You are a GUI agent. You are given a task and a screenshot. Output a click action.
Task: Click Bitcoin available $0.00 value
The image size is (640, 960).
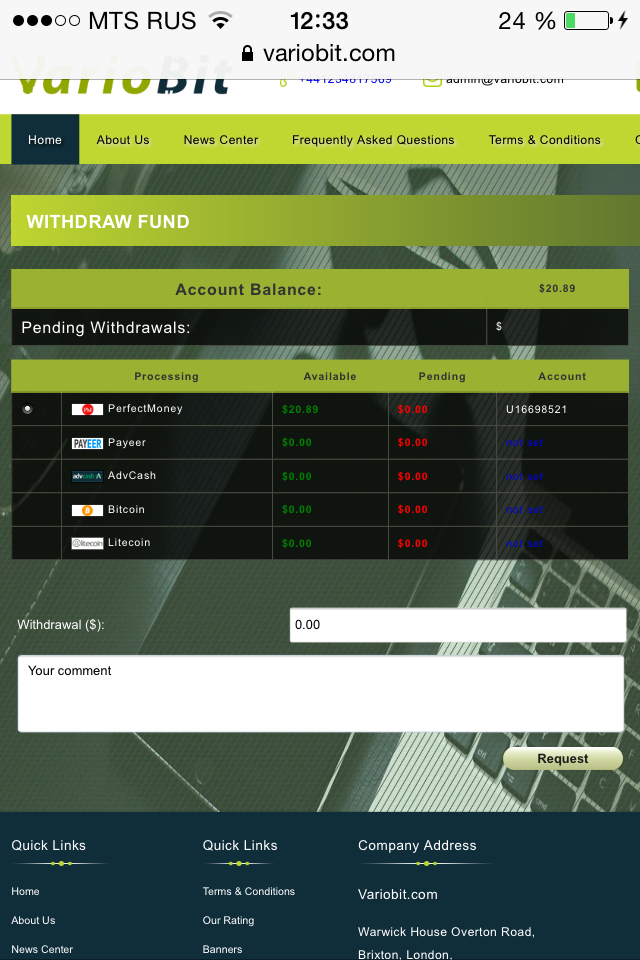click(297, 509)
